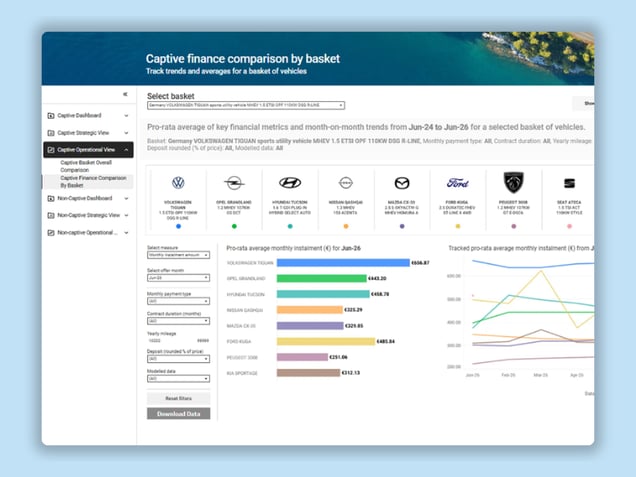
Task: Click the Kia Sportage brown bar
Action: tap(308, 373)
